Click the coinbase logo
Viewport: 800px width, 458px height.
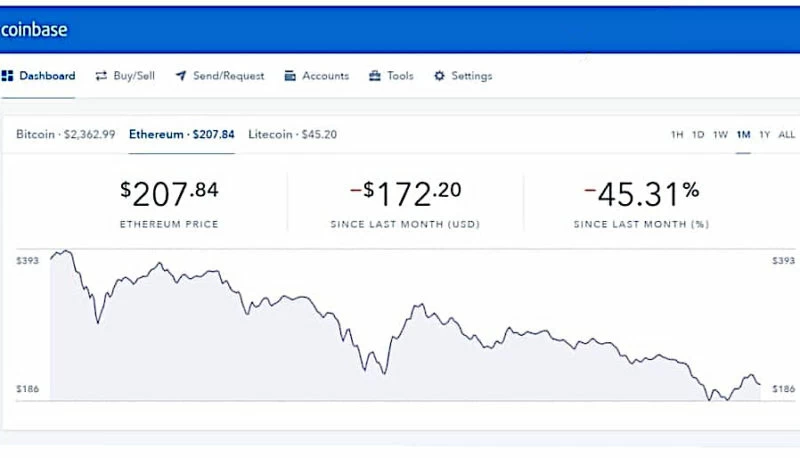(34, 30)
